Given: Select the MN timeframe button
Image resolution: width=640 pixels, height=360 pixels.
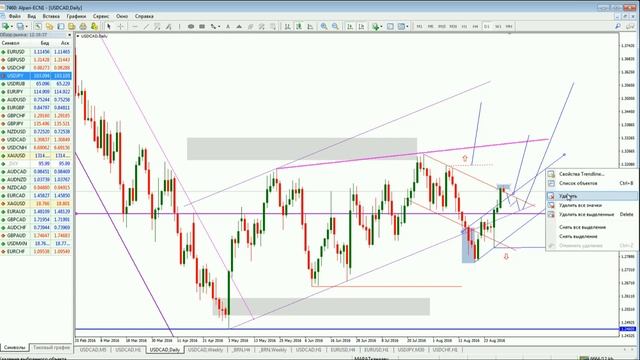Looking at the screenshot, I should click(509, 27).
